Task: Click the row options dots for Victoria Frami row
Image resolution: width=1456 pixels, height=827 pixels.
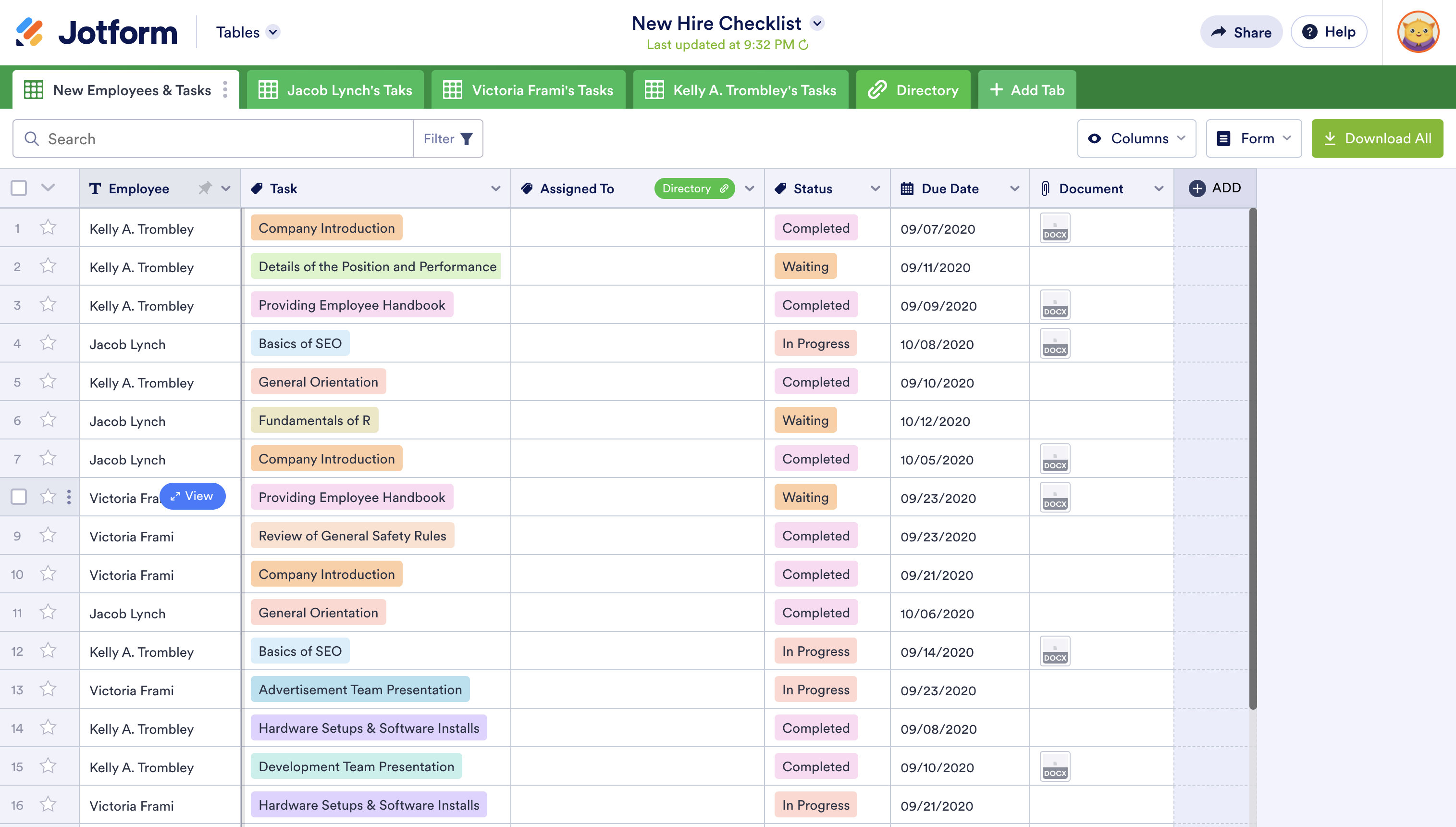Action: tap(69, 497)
